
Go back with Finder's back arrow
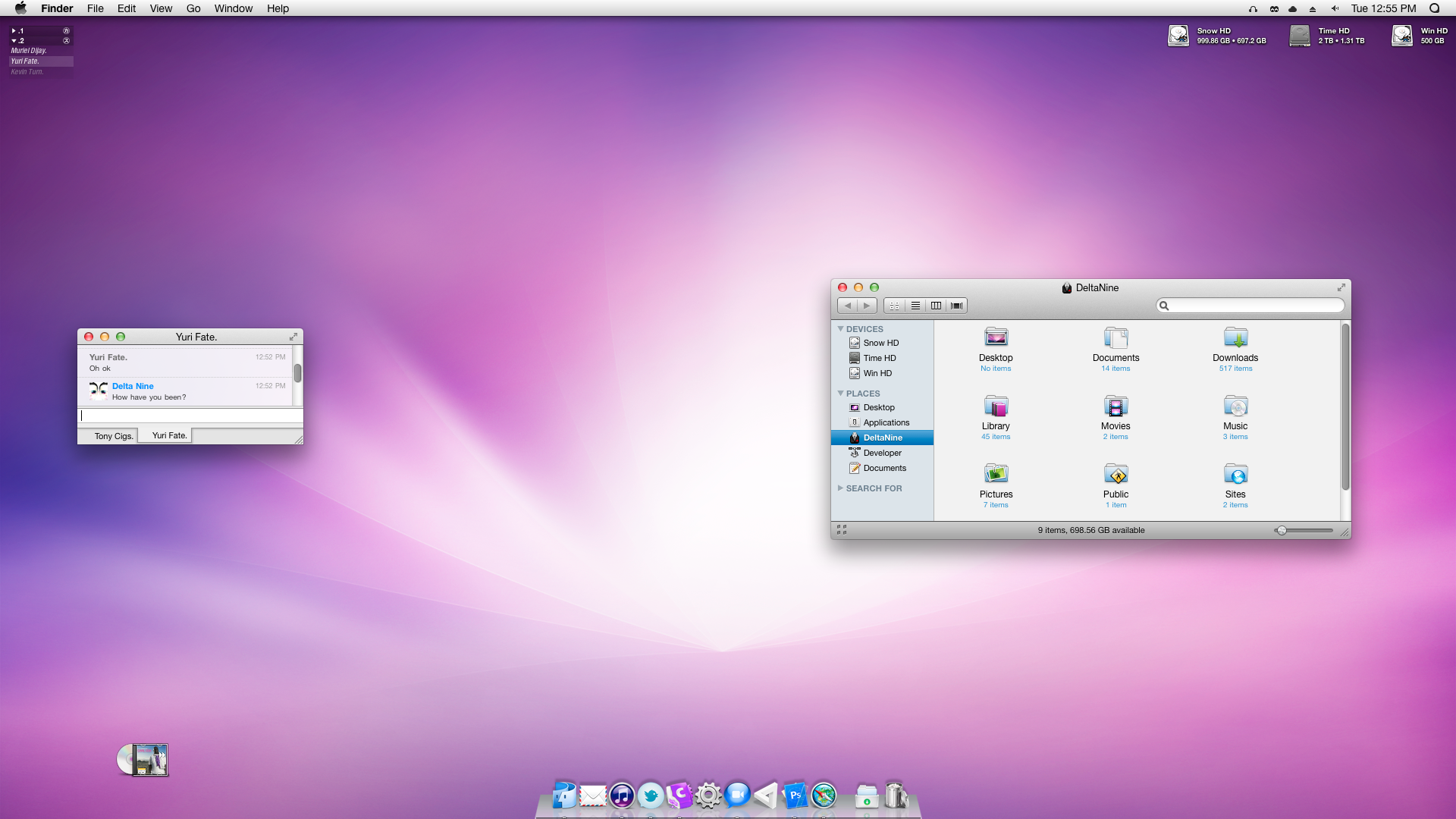click(847, 306)
